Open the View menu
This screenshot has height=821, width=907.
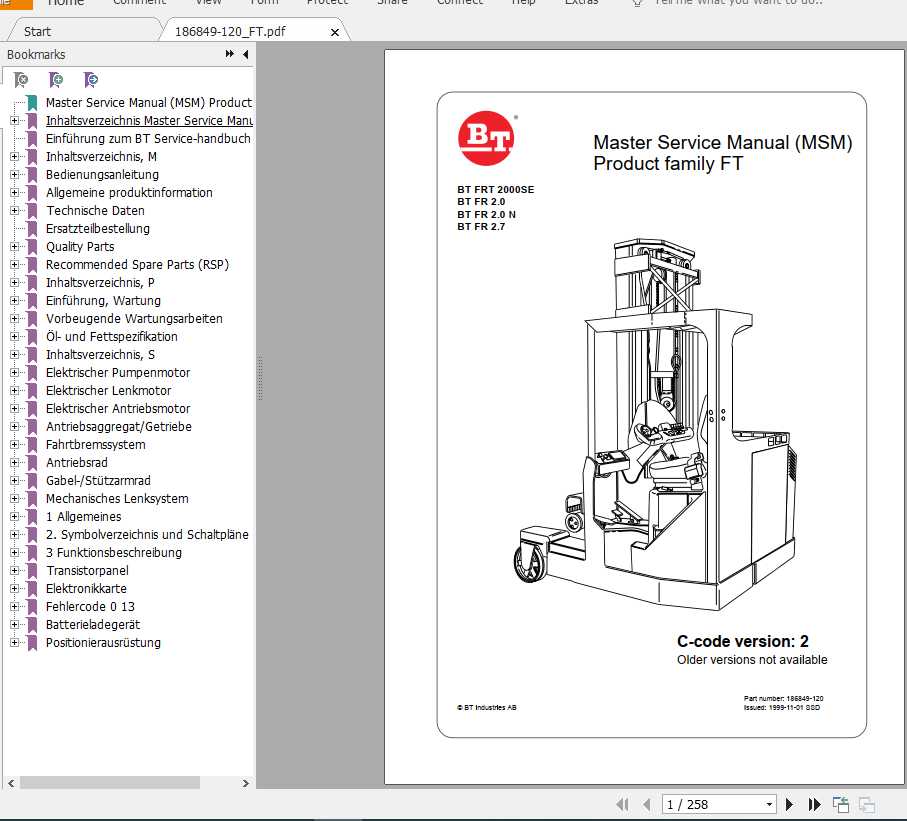(208, 4)
